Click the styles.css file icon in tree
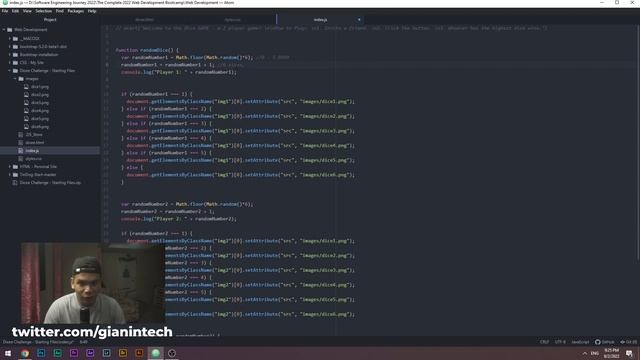 [21, 159]
